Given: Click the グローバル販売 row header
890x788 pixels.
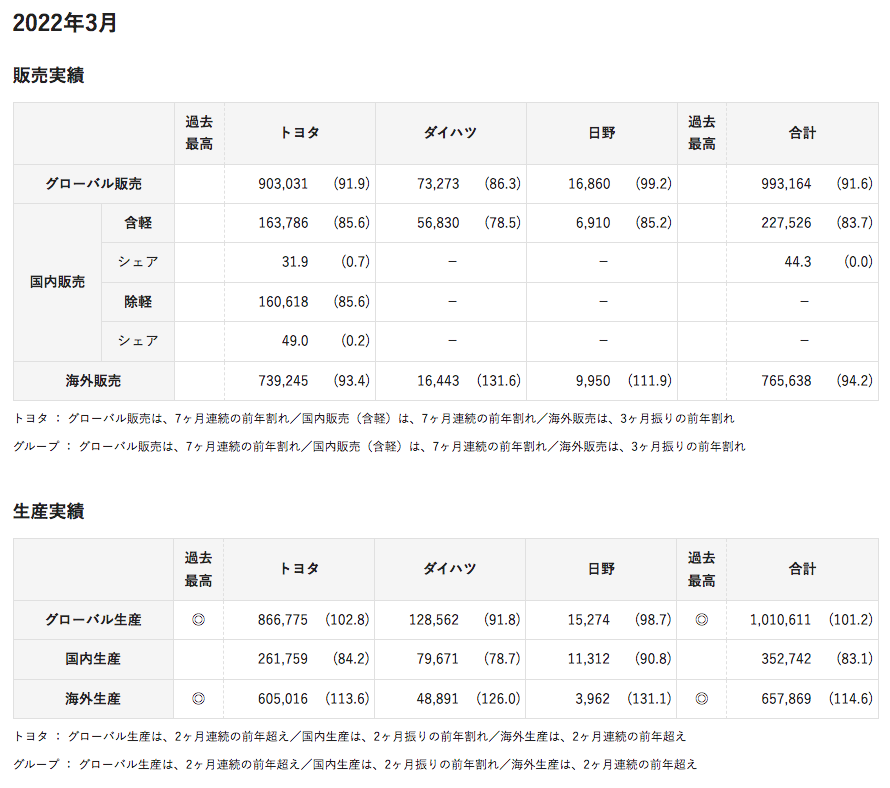Looking at the screenshot, I should click(94, 184).
